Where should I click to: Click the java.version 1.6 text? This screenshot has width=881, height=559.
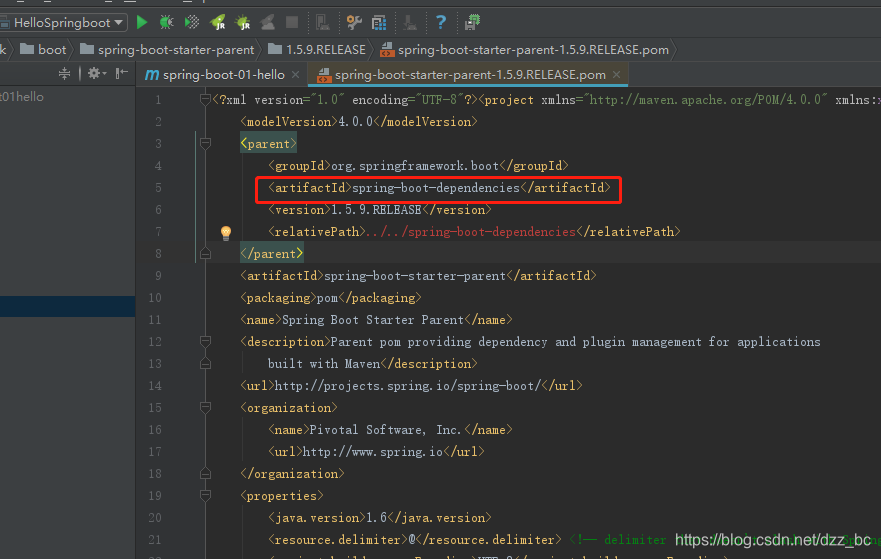point(377,518)
